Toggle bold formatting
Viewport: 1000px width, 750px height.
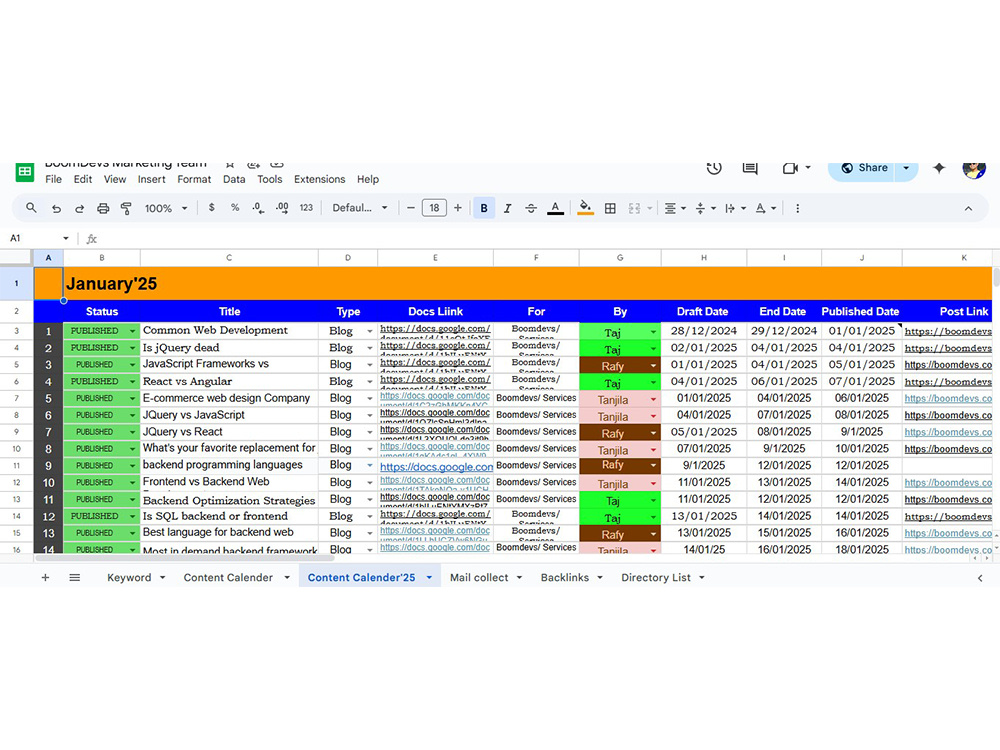[x=484, y=208]
